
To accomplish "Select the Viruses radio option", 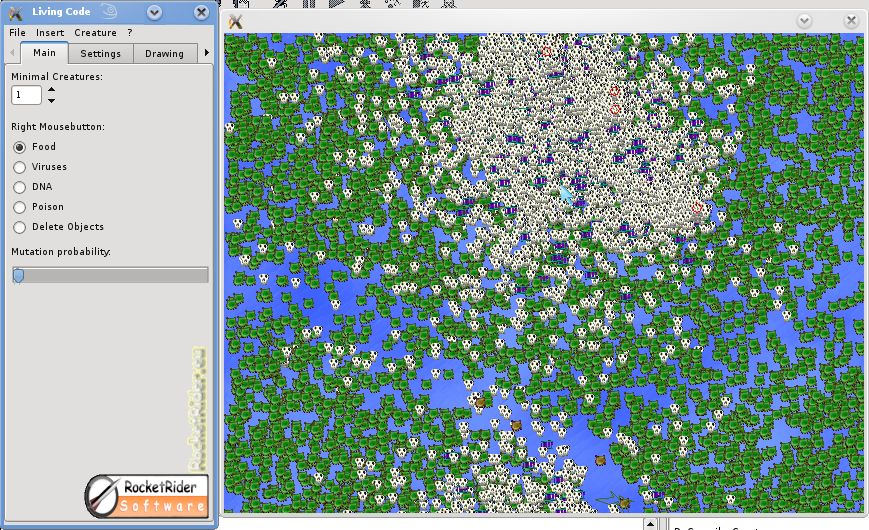I will point(19,167).
